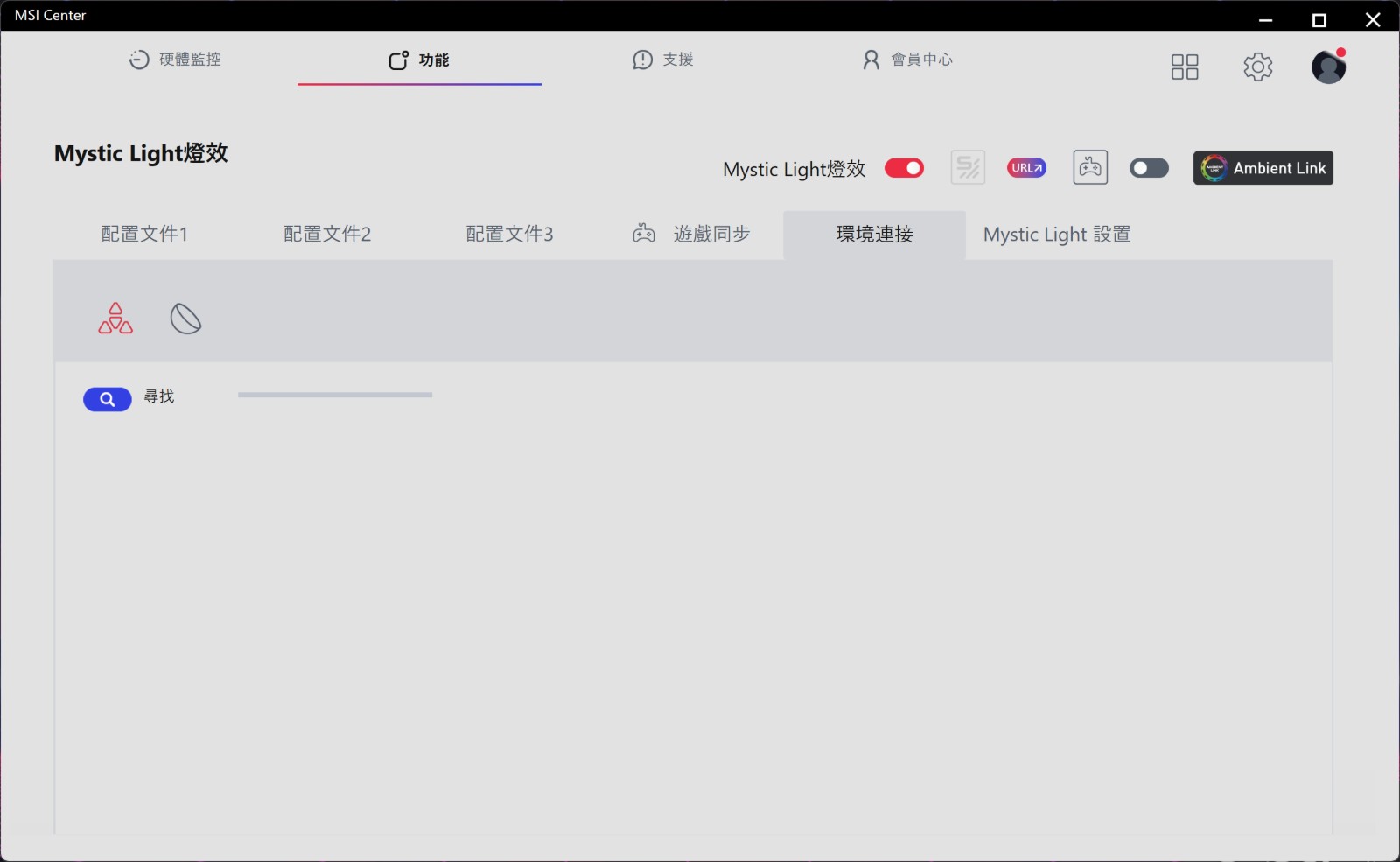This screenshot has height=862, width=1400.
Task: Select the 配置文件3 tab
Action: coord(509,235)
